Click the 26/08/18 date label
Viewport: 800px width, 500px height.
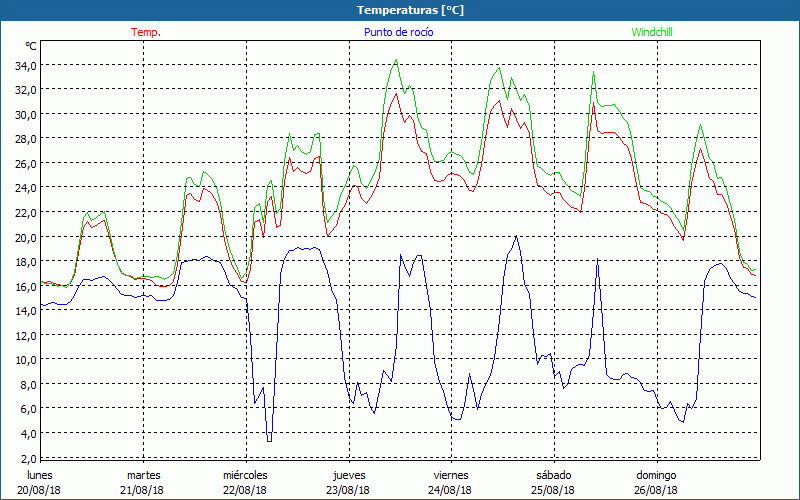(656, 490)
